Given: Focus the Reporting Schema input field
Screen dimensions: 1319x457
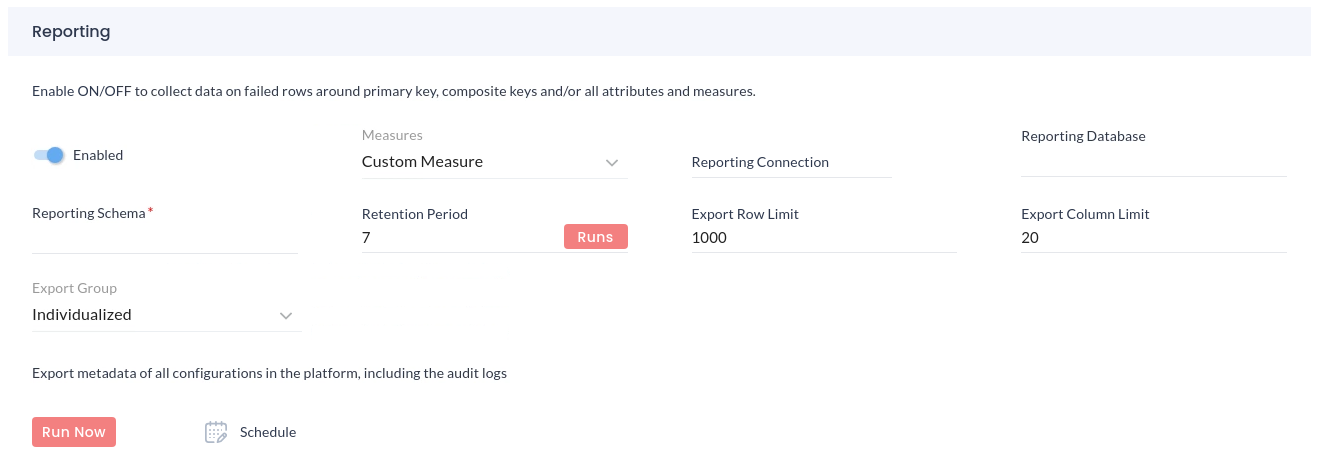Looking at the screenshot, I should click(164, 239).
